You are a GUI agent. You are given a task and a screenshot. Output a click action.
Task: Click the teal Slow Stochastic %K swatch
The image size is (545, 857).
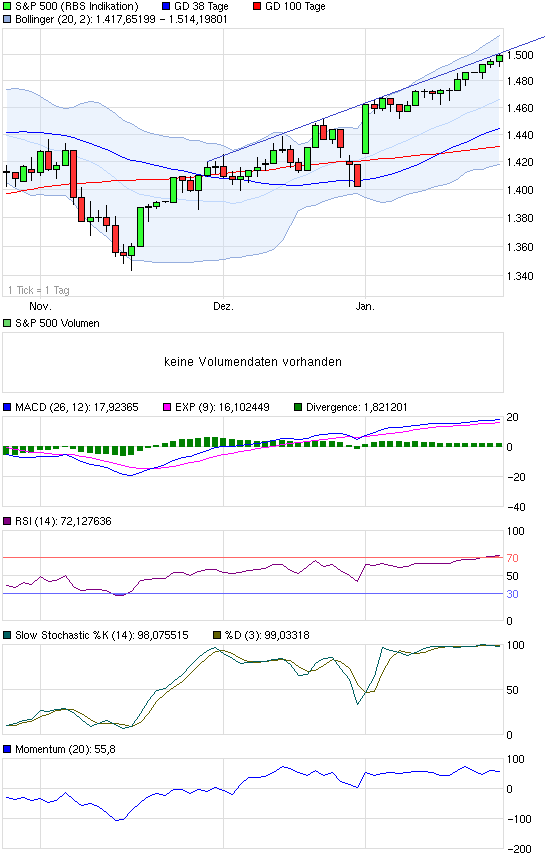tap(7, 635)
